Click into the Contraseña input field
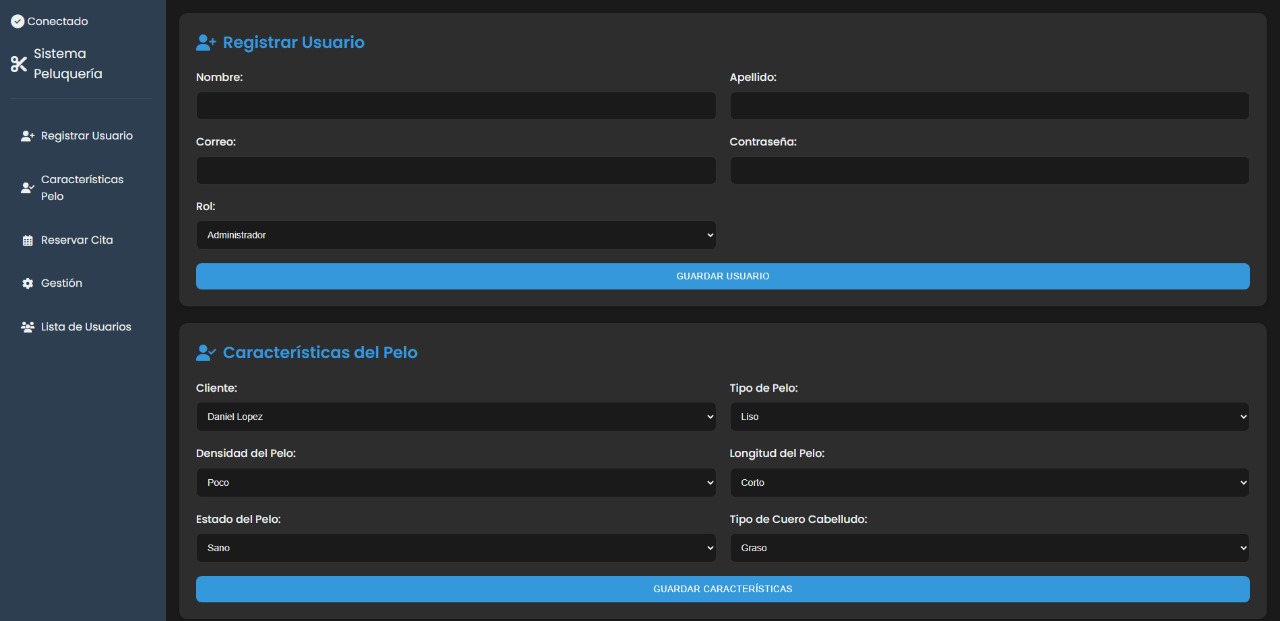Viewport: 1280px width, 621px height. 989,171
